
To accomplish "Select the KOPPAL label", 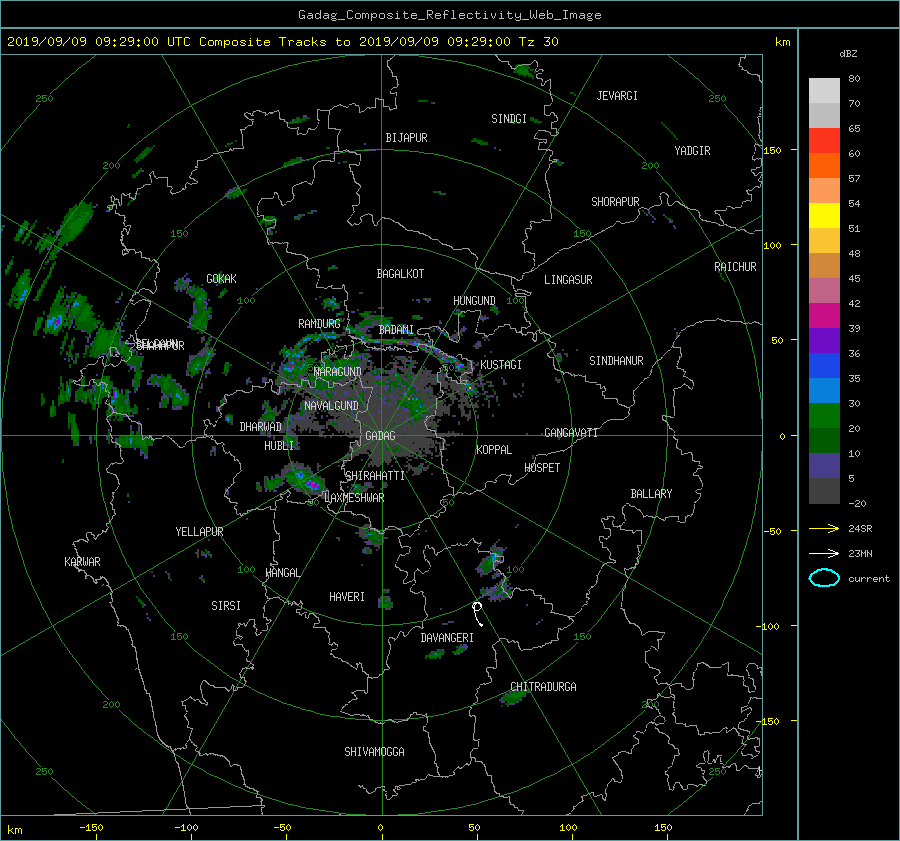I will tap(494, 450).
